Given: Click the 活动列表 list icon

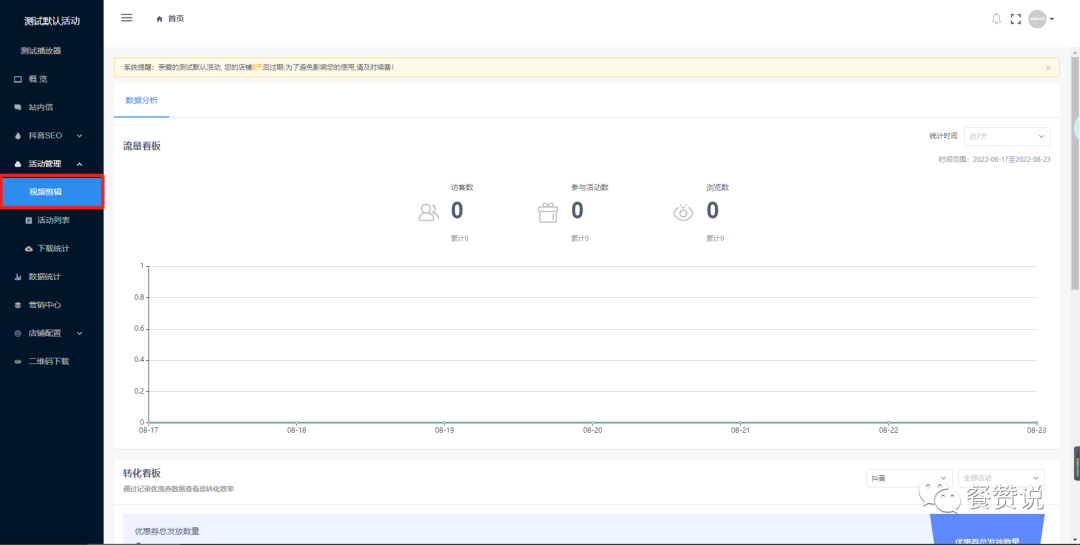Looking at the screenshot, I should [x=28, y=220].
